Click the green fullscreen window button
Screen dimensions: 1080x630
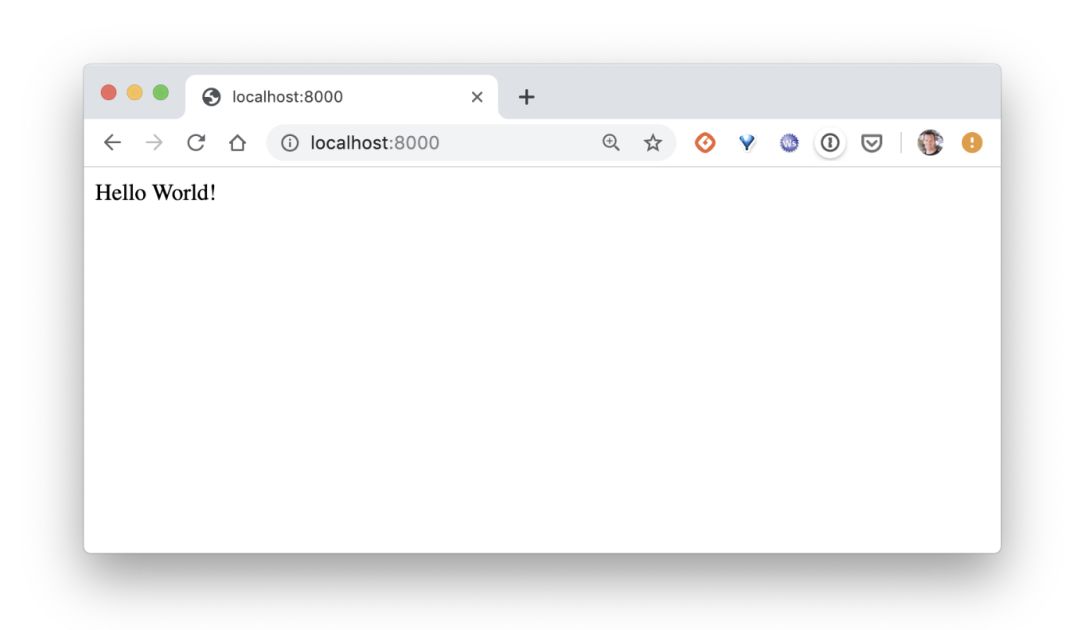click(160, 92)
